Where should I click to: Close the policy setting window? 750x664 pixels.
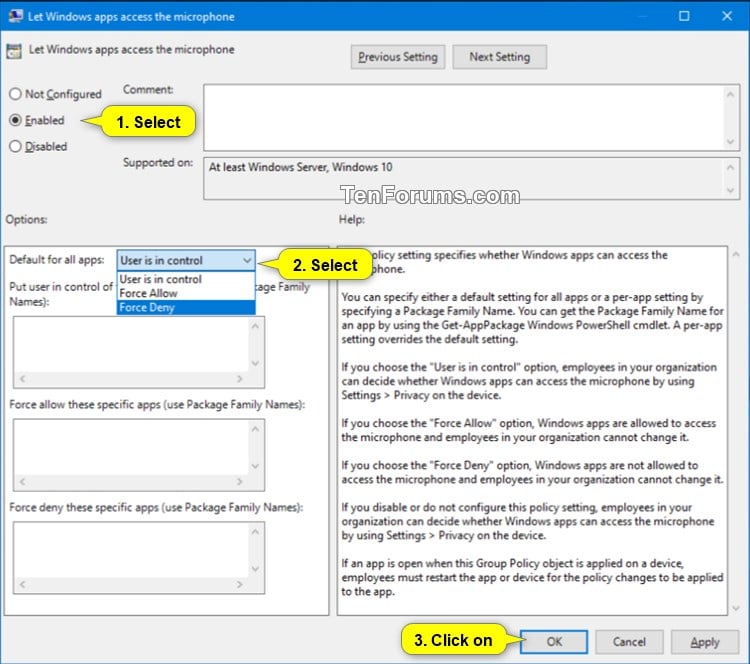coord(727,16)
